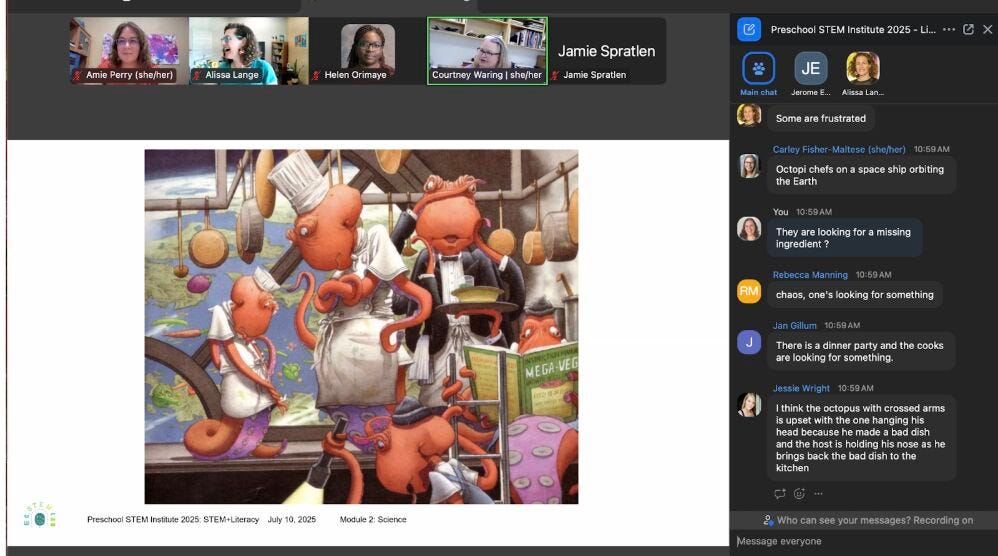Click 'There is a dinner party' message

861,351
